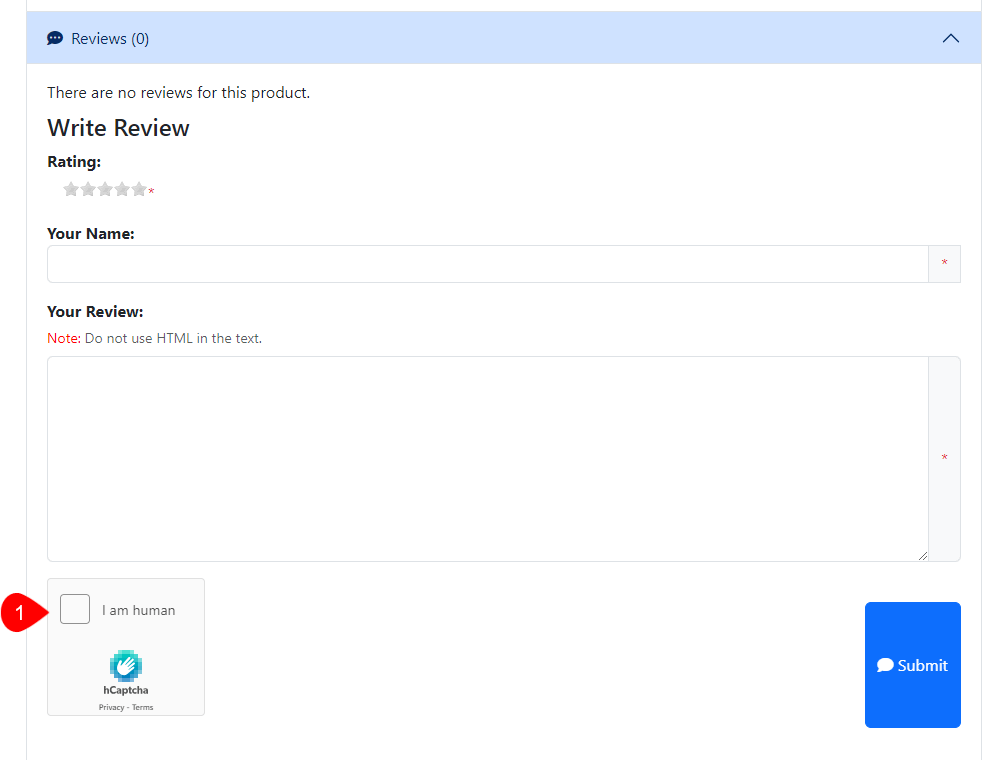Click the hCaptcha hand logo

126,666
